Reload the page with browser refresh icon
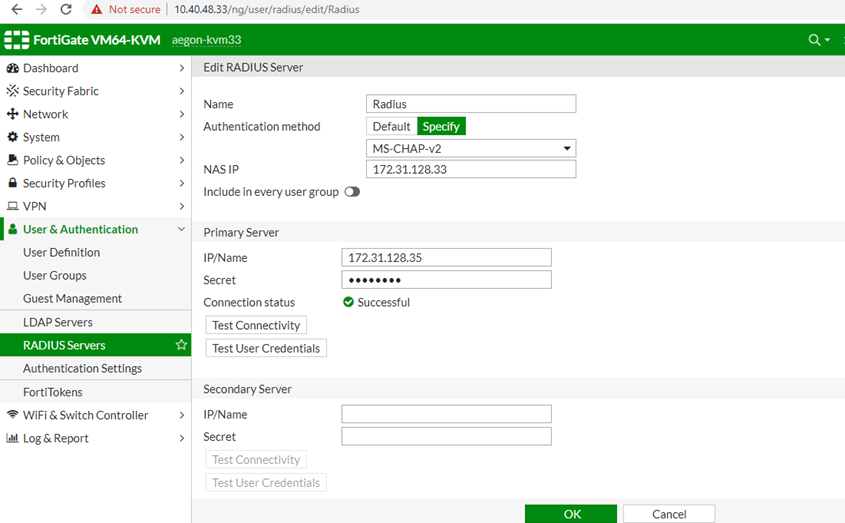This screenshot has height=523, width=845. click(66, 9)
